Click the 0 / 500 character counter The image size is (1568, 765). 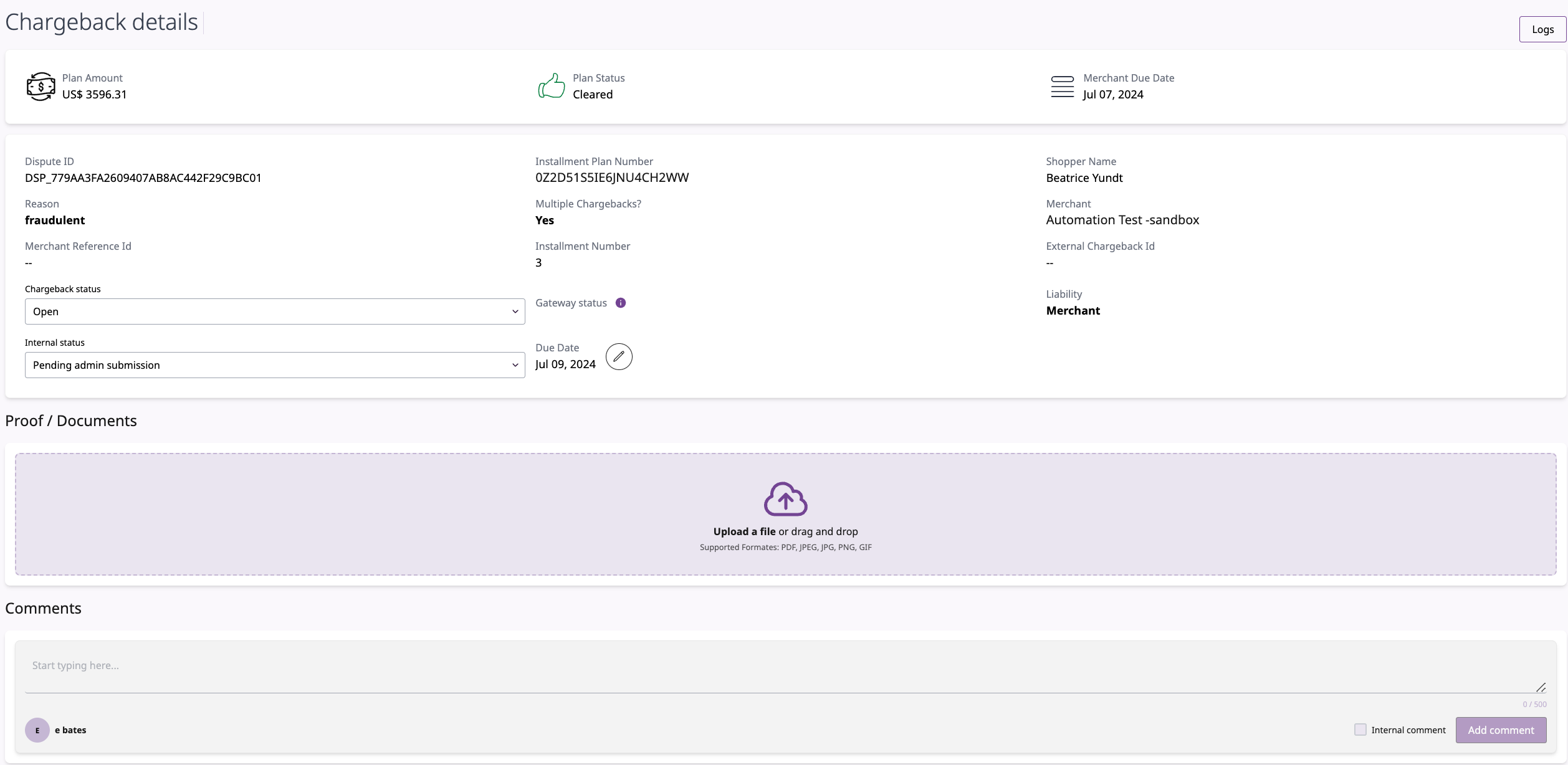pyautogui.click(x=1534, y=705)
